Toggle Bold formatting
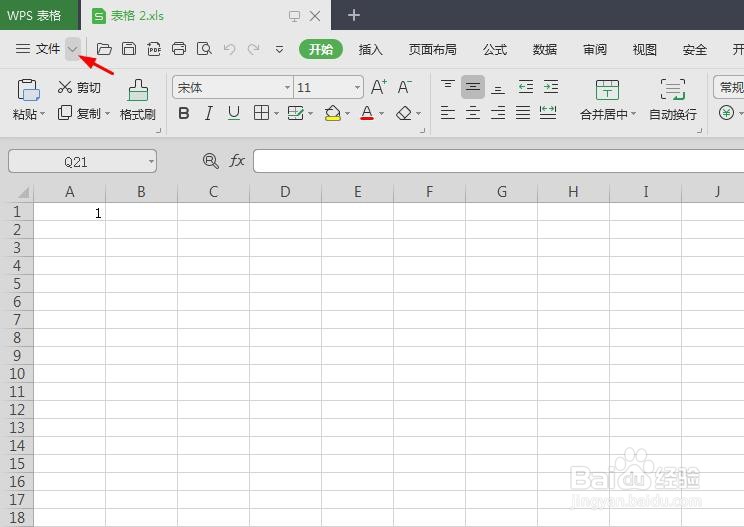Image resolution: width=744 pixels, height=527 pixels. 184,113
